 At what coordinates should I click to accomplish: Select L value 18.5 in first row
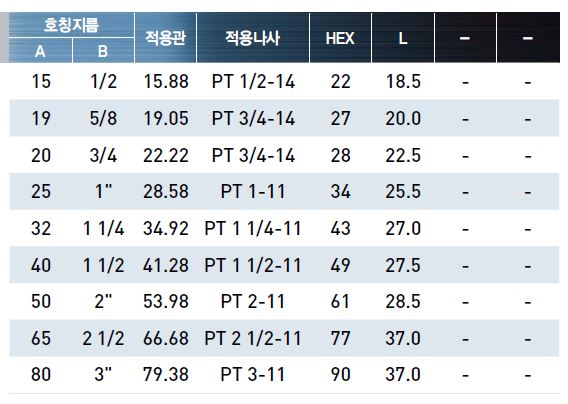[x=403, y=81]
